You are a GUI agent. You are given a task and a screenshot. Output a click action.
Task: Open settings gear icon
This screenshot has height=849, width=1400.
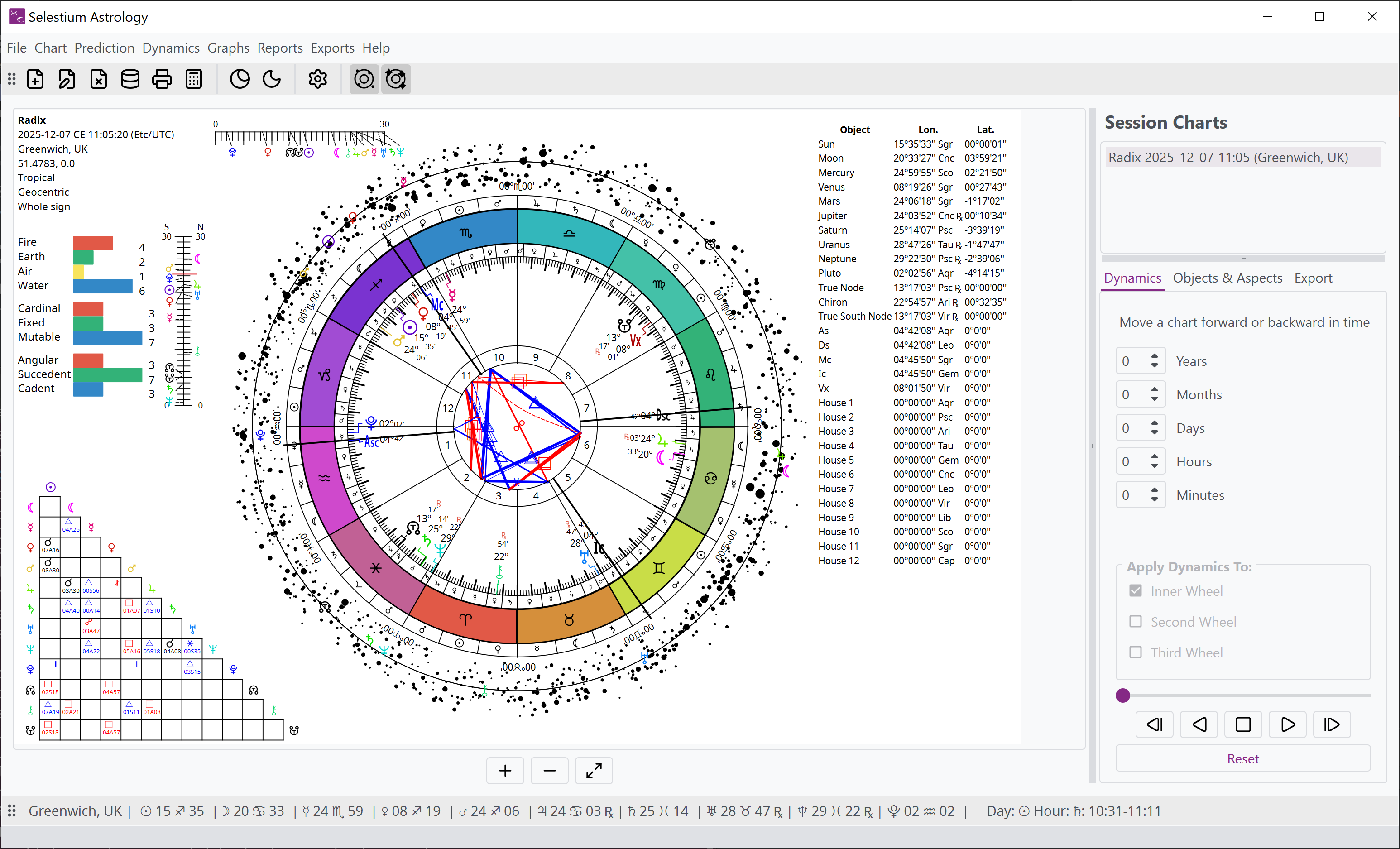[x=317, y=79]
